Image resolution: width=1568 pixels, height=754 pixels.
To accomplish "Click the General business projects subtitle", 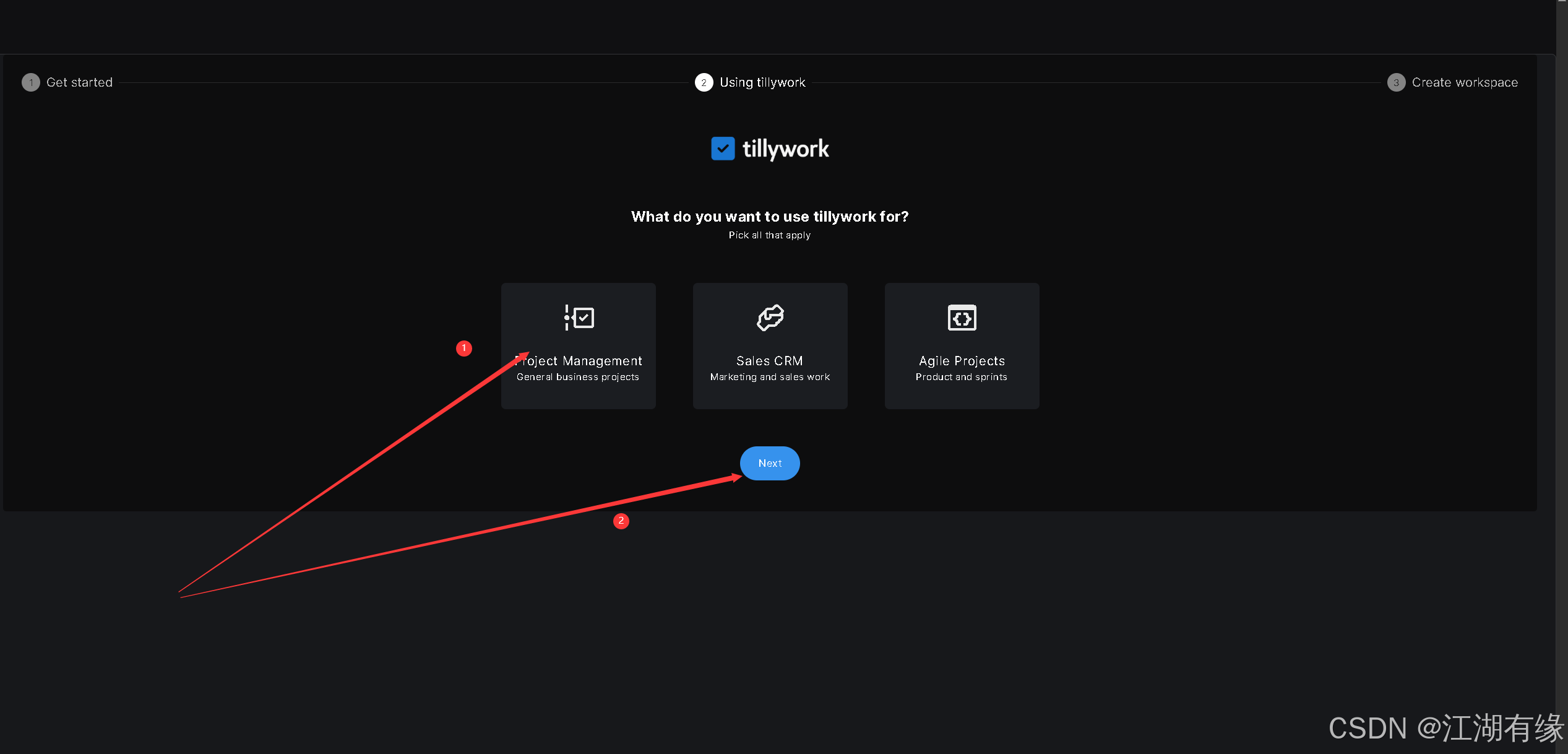I will tap(578, 377).
